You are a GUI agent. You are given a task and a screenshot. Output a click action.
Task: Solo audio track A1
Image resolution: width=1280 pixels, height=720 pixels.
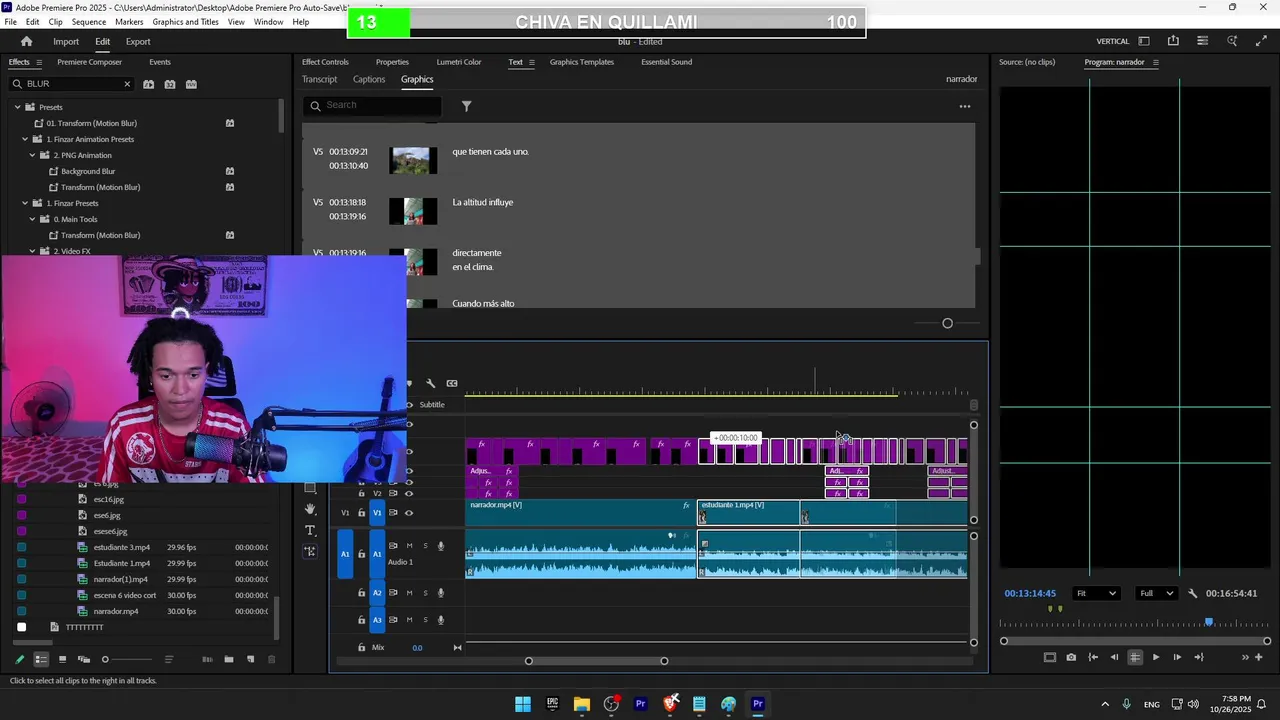[425, 546]
